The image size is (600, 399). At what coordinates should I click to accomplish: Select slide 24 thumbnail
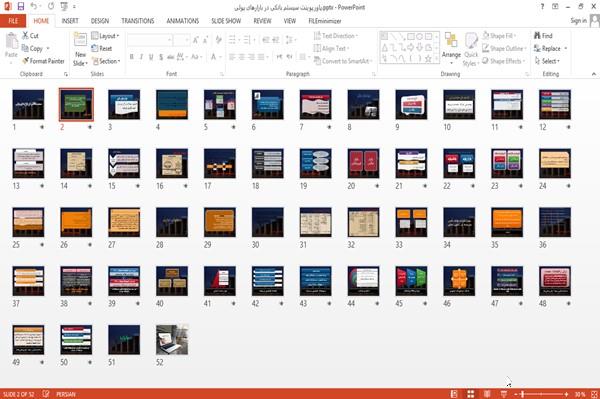pos(554,163)
